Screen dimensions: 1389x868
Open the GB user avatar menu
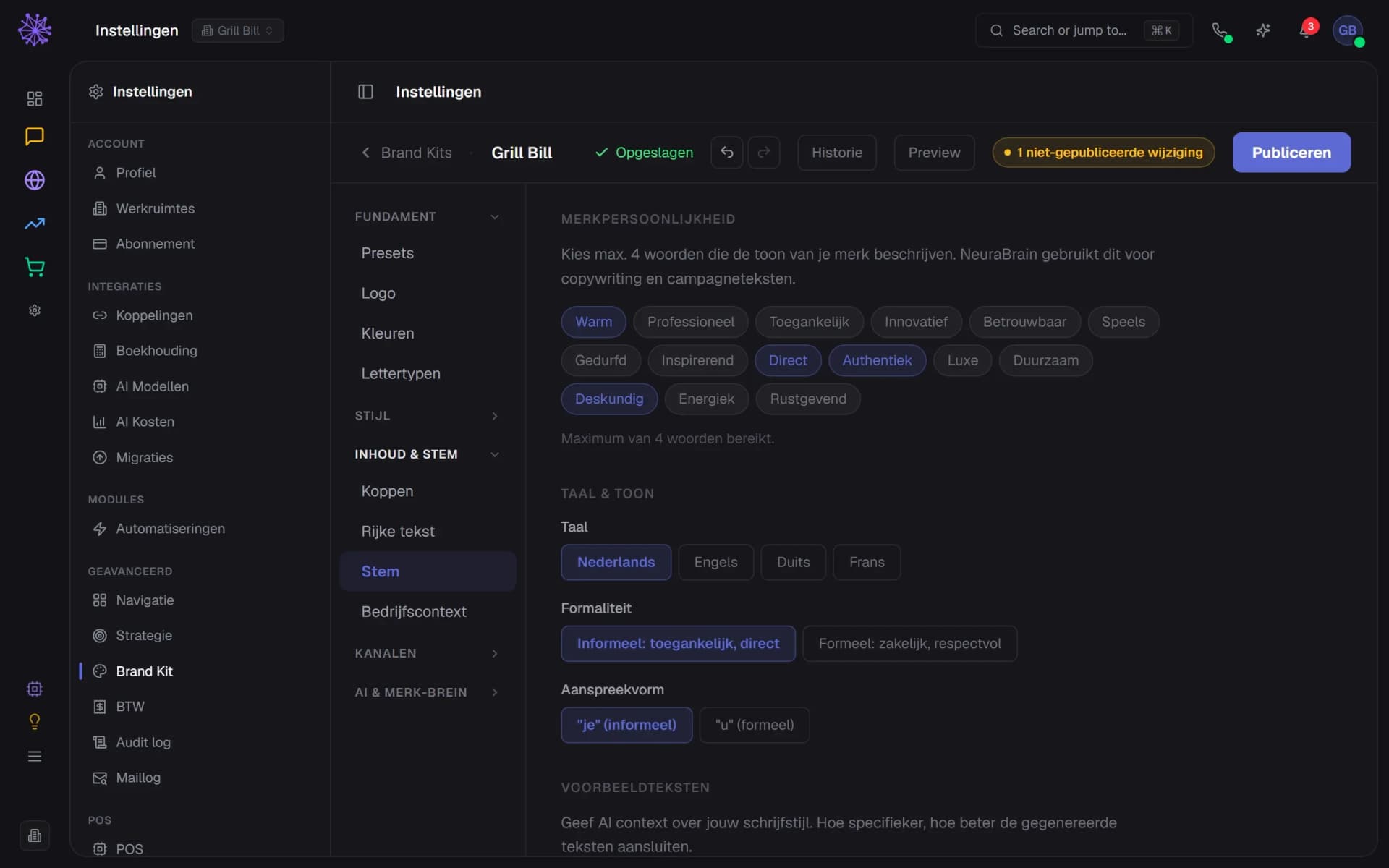coord(1348,30)
